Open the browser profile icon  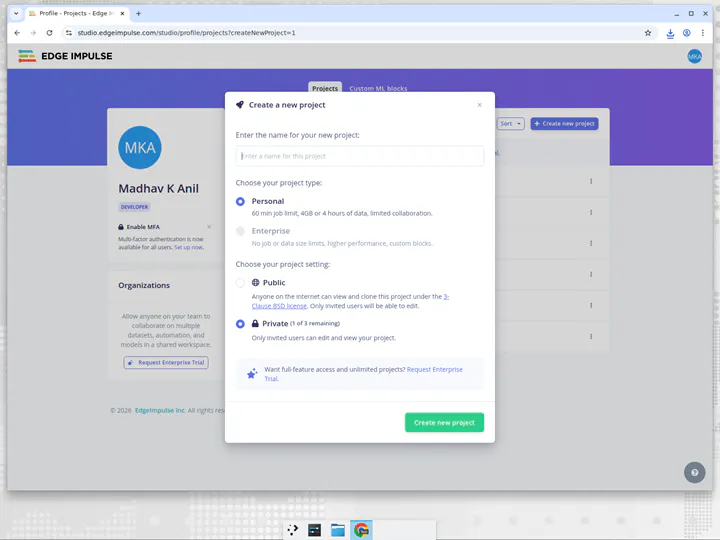point(686,33)
